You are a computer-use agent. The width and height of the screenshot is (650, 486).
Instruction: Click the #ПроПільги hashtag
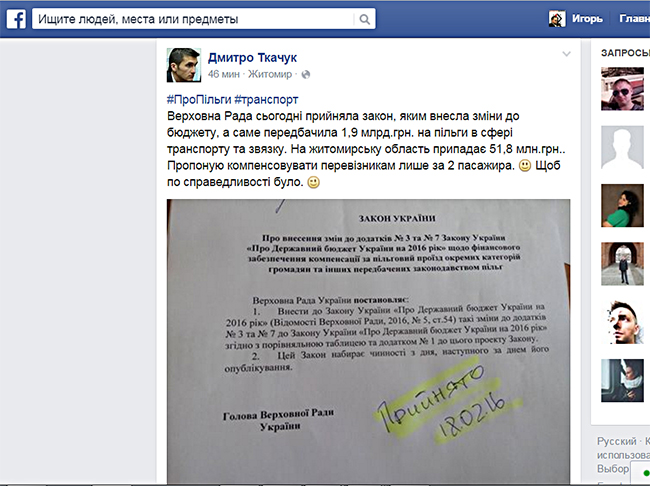[199, 100]
